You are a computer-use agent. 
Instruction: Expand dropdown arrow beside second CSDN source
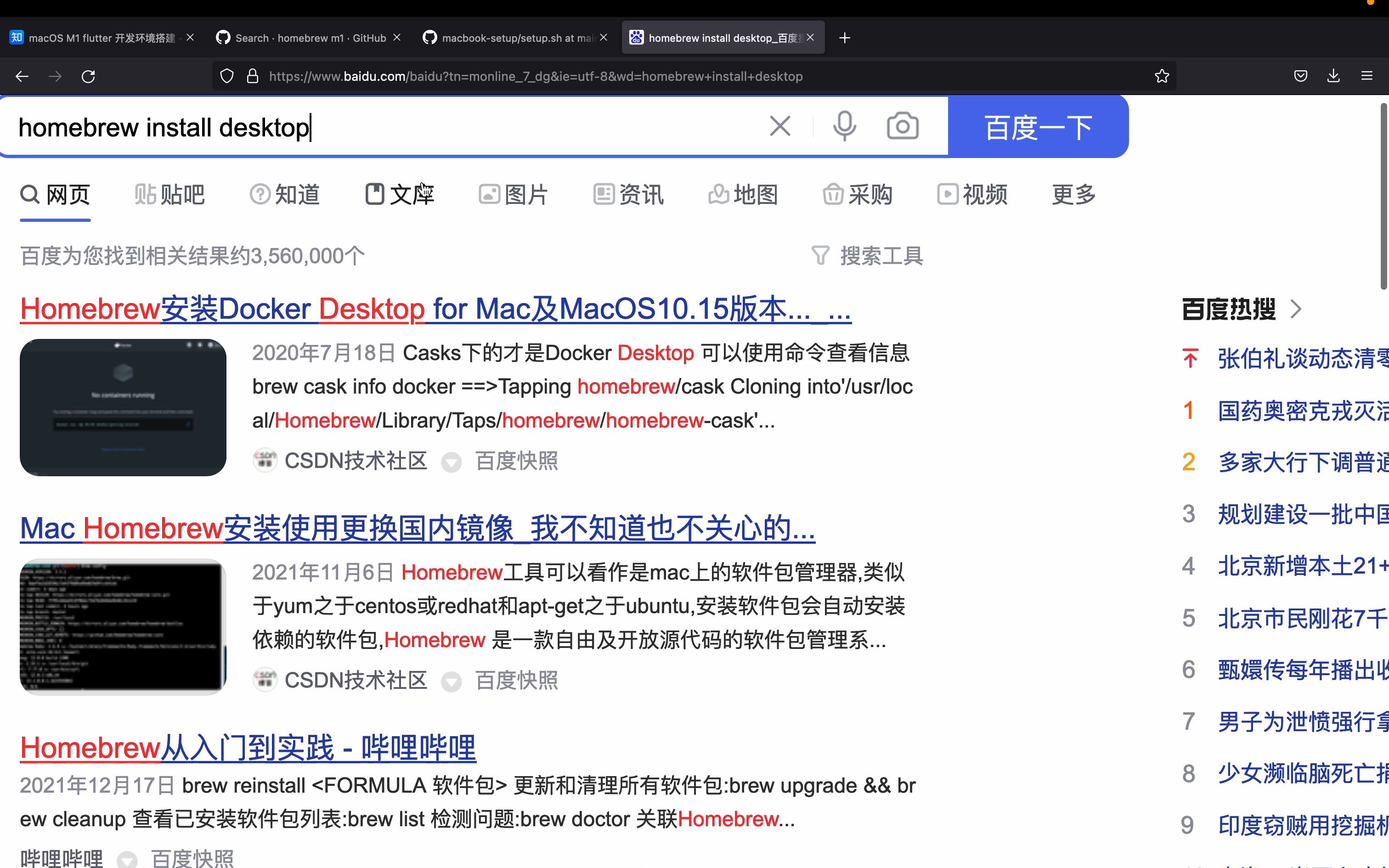click(x=451, y=682)
